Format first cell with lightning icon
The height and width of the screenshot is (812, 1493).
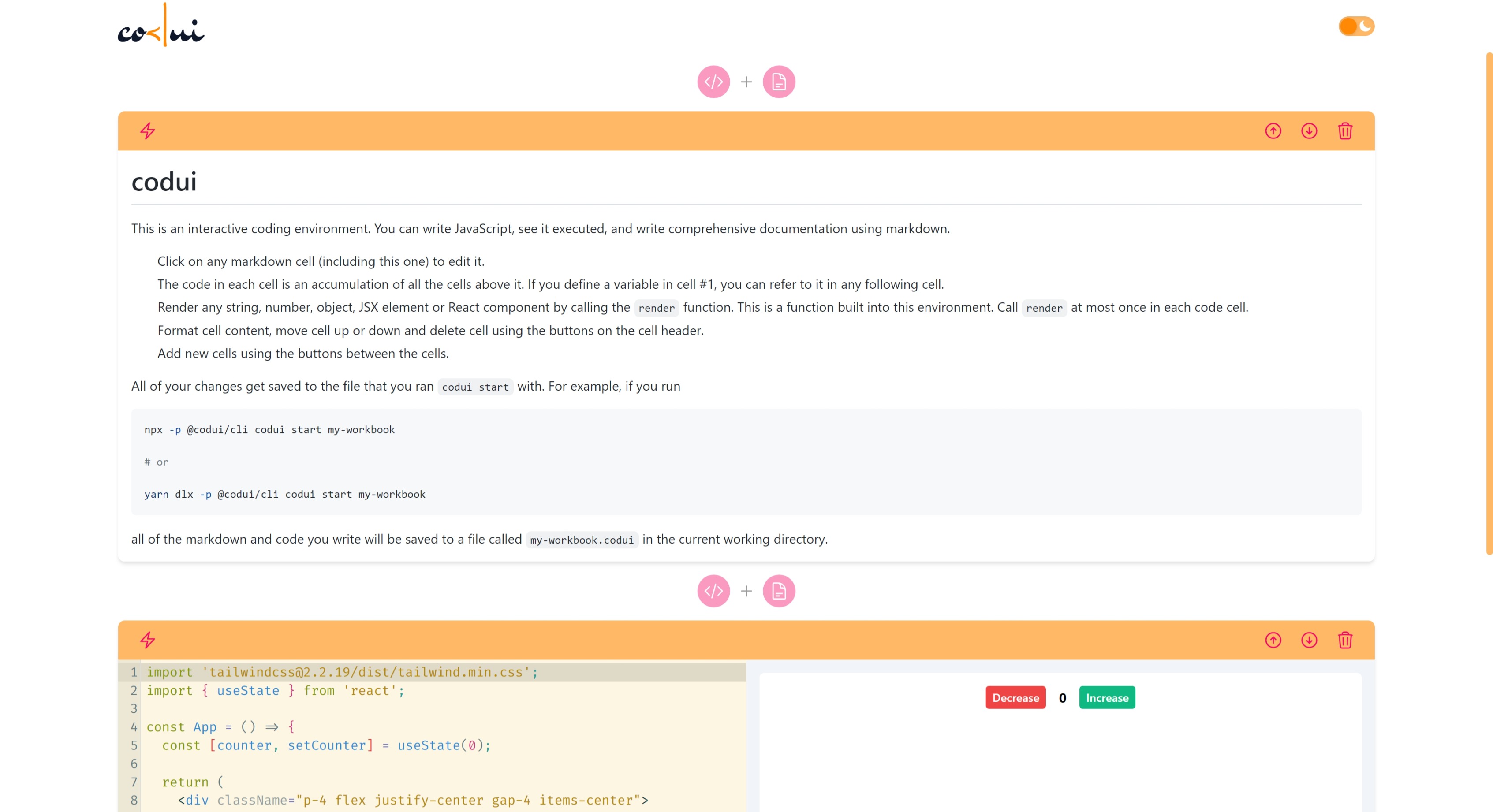pos(148,131)
